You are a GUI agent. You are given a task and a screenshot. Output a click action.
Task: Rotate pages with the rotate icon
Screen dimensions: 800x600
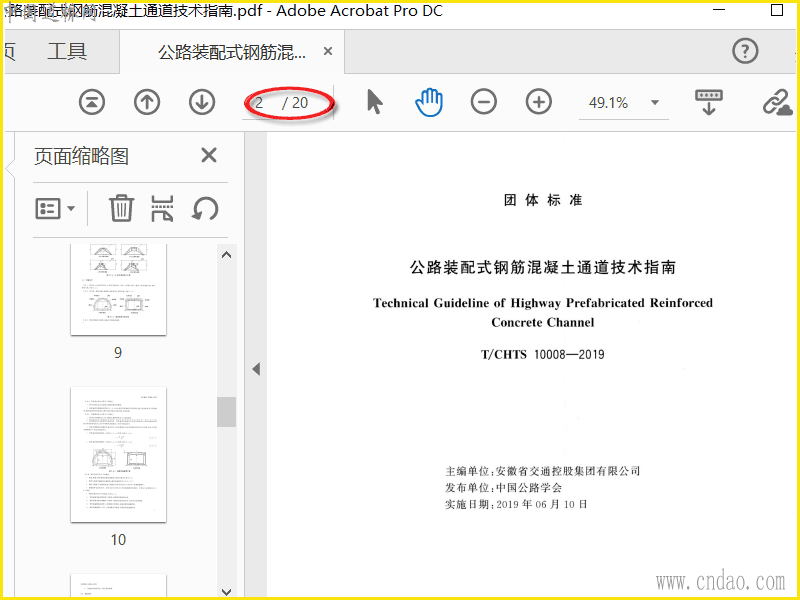click(x=205, y=209)
